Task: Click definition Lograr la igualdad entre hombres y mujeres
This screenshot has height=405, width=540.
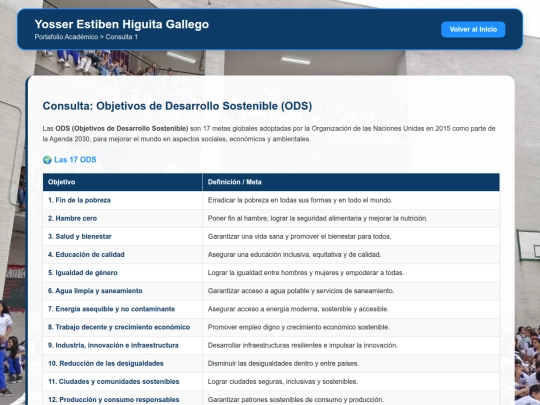Action: 351,273
